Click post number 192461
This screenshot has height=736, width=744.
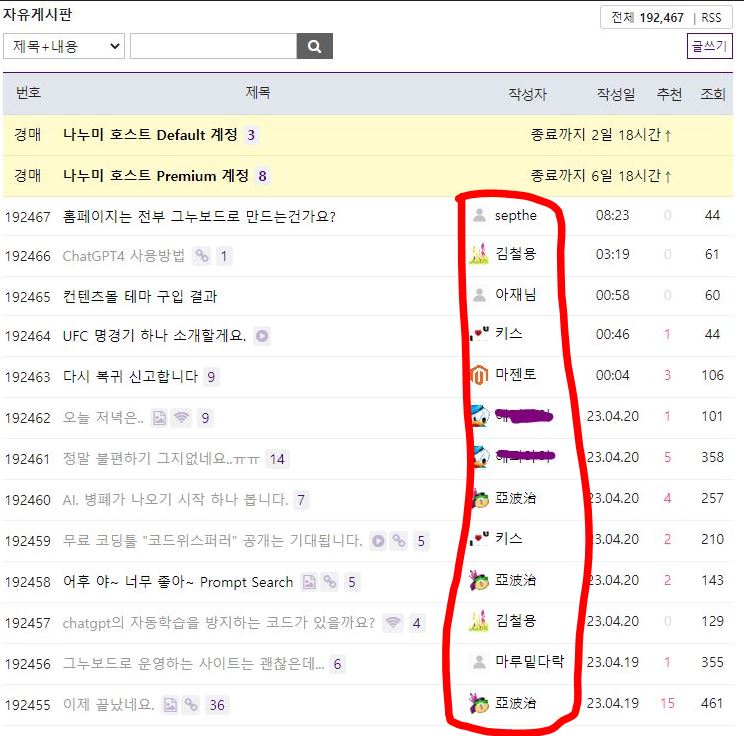pyautogui.click(x=28, y=459)
